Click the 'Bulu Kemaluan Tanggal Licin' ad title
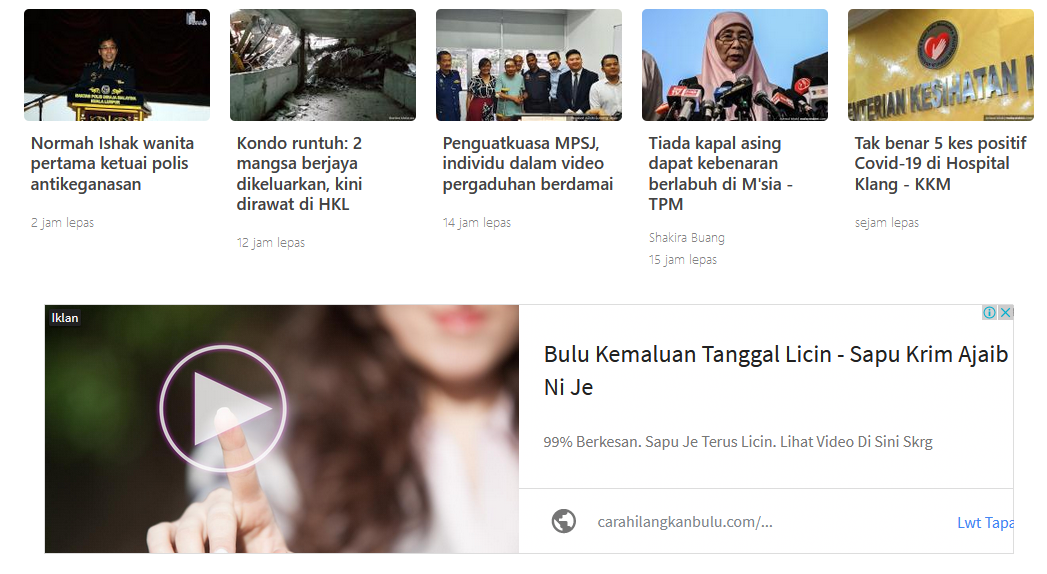The width and height of the screenshot is (1047, 574). [776, 370]
